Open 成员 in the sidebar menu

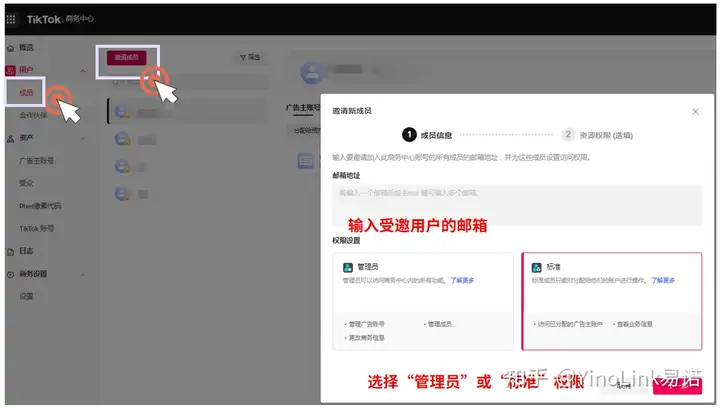click(26, 93)
